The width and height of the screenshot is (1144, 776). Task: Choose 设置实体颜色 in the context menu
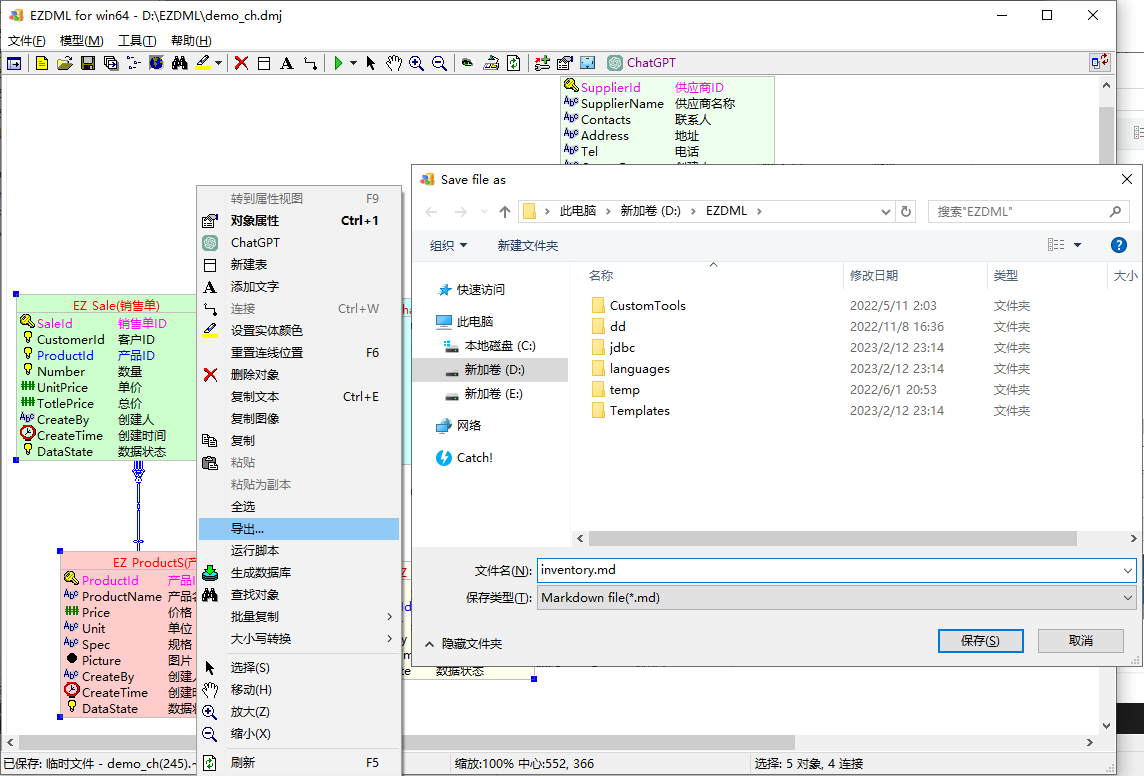tap(299, 331)
